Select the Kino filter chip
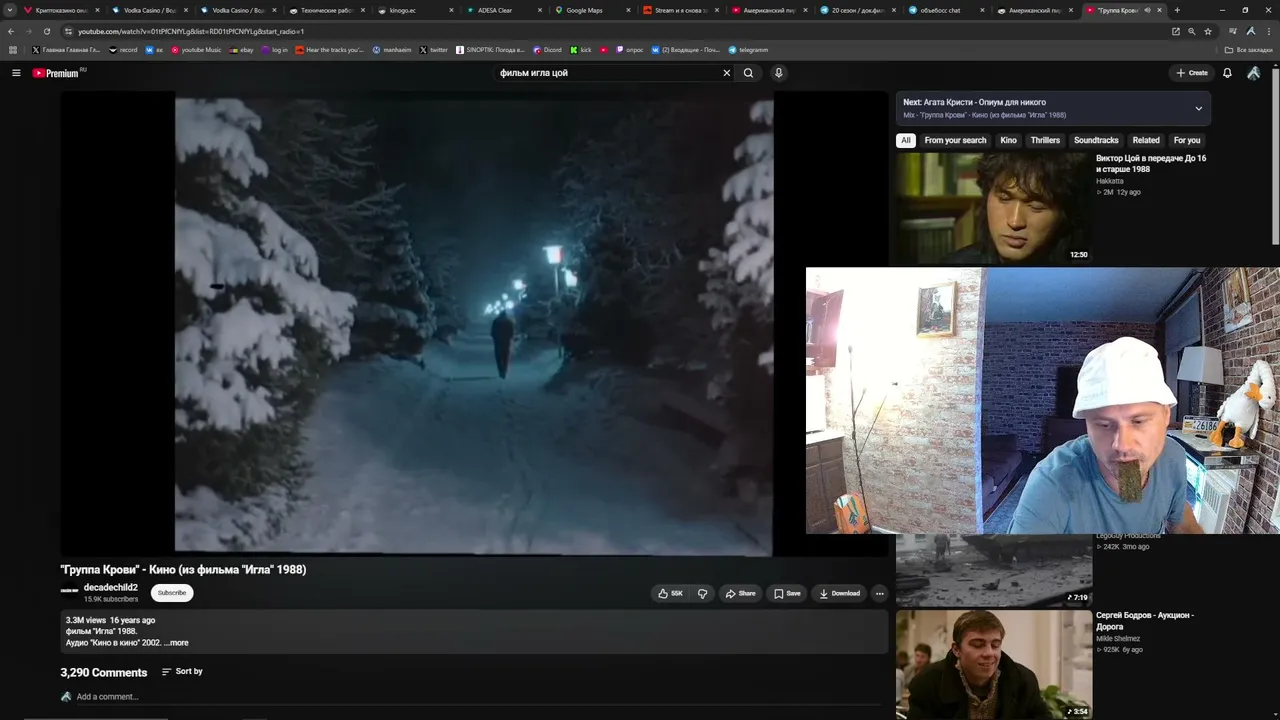Screen dimensions: 1280x720 pos(1008,140)
